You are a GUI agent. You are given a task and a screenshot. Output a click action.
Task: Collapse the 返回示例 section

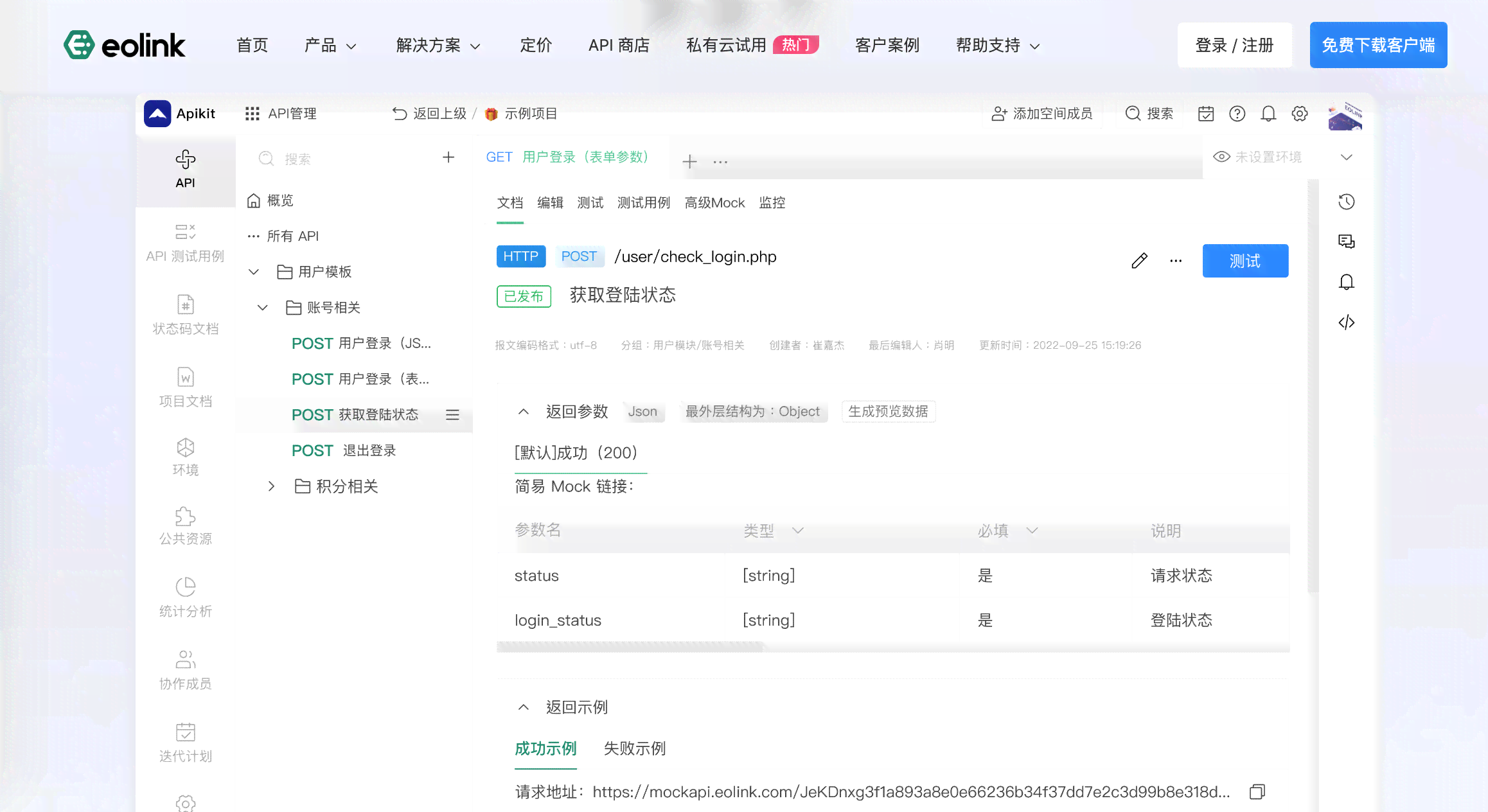(523, 707)
